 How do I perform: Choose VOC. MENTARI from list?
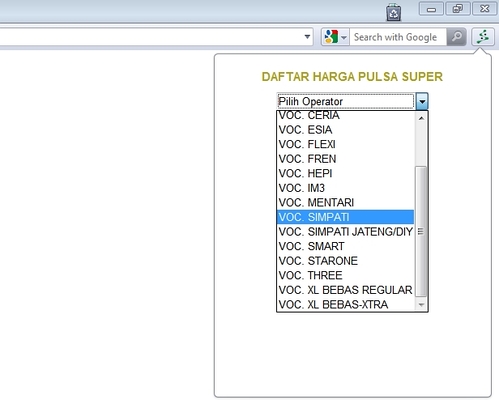(345, 203)
